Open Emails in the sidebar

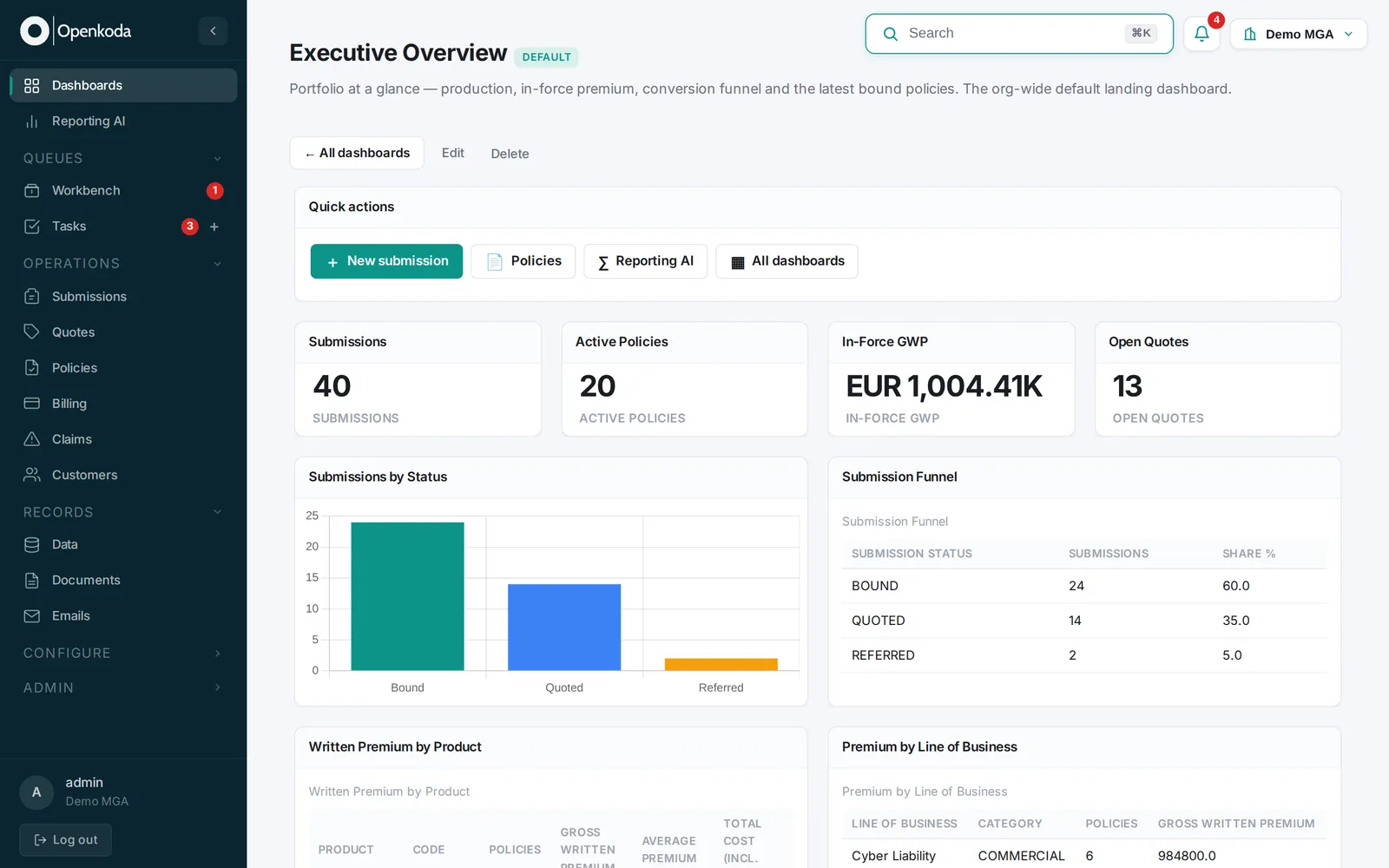tap(123, 616)
